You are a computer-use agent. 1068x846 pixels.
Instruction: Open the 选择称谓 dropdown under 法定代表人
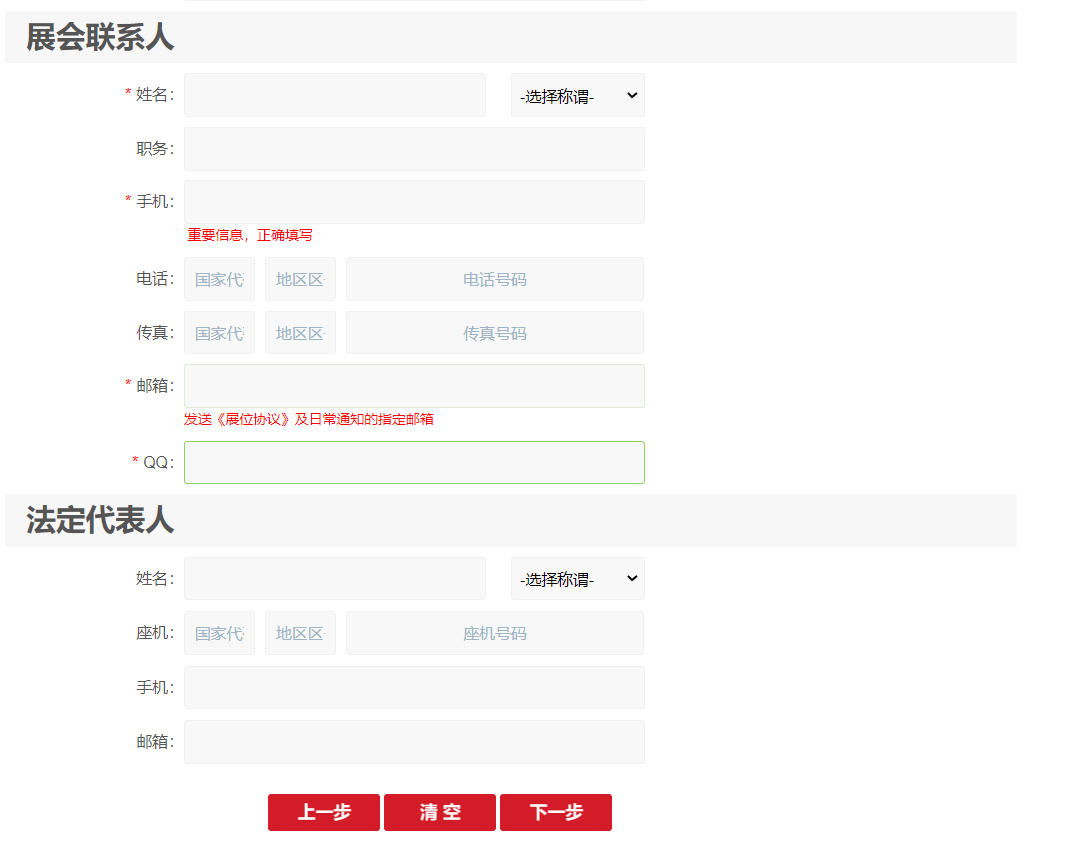(578, 579)
